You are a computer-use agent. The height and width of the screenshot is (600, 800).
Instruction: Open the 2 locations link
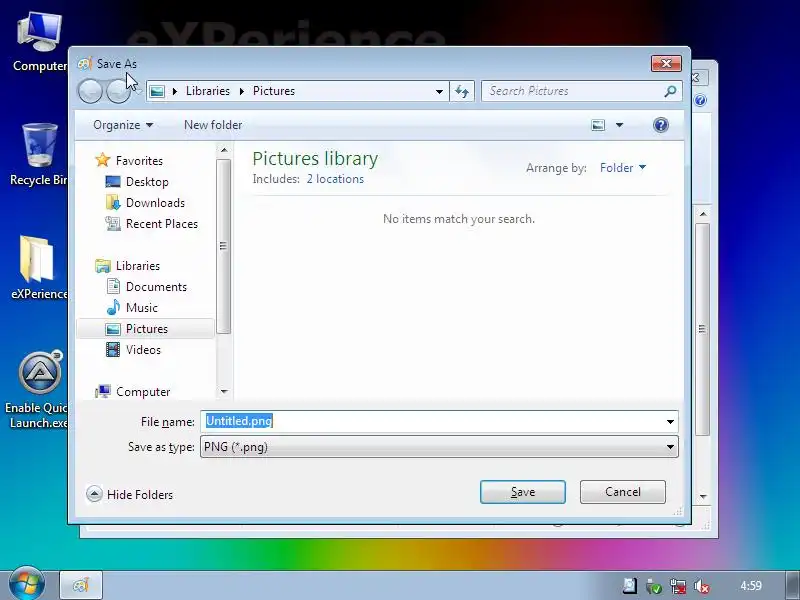(335, 179)
